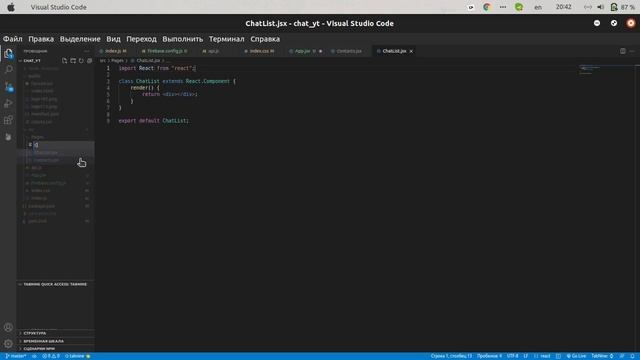Image resolution: width=640 pixels, height=360 pixels.
Task: Start Go Live server from the status bar
Action: pyautogui.click(x=576, y=356)
